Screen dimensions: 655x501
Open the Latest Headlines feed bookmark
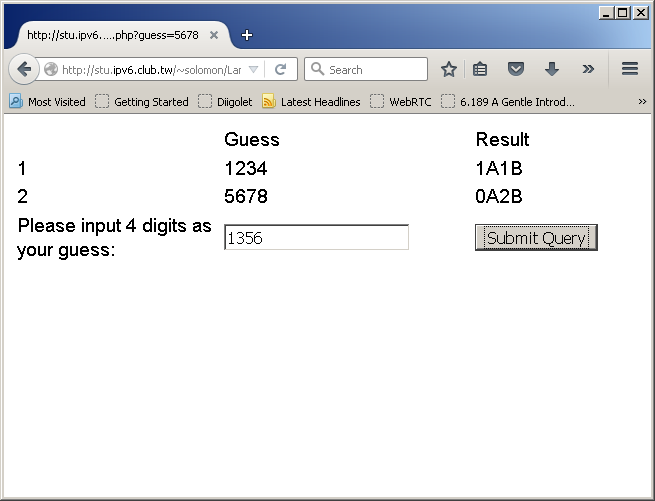tap(311, 101)
